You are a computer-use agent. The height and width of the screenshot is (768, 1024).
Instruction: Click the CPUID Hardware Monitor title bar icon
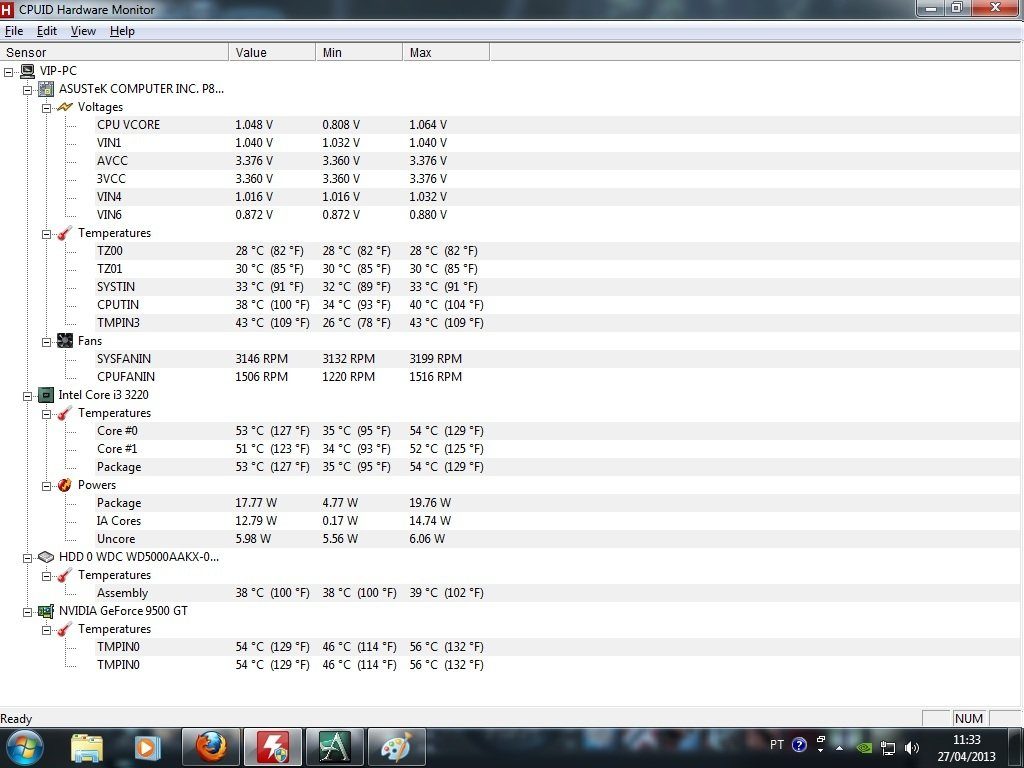pos(7,9)
